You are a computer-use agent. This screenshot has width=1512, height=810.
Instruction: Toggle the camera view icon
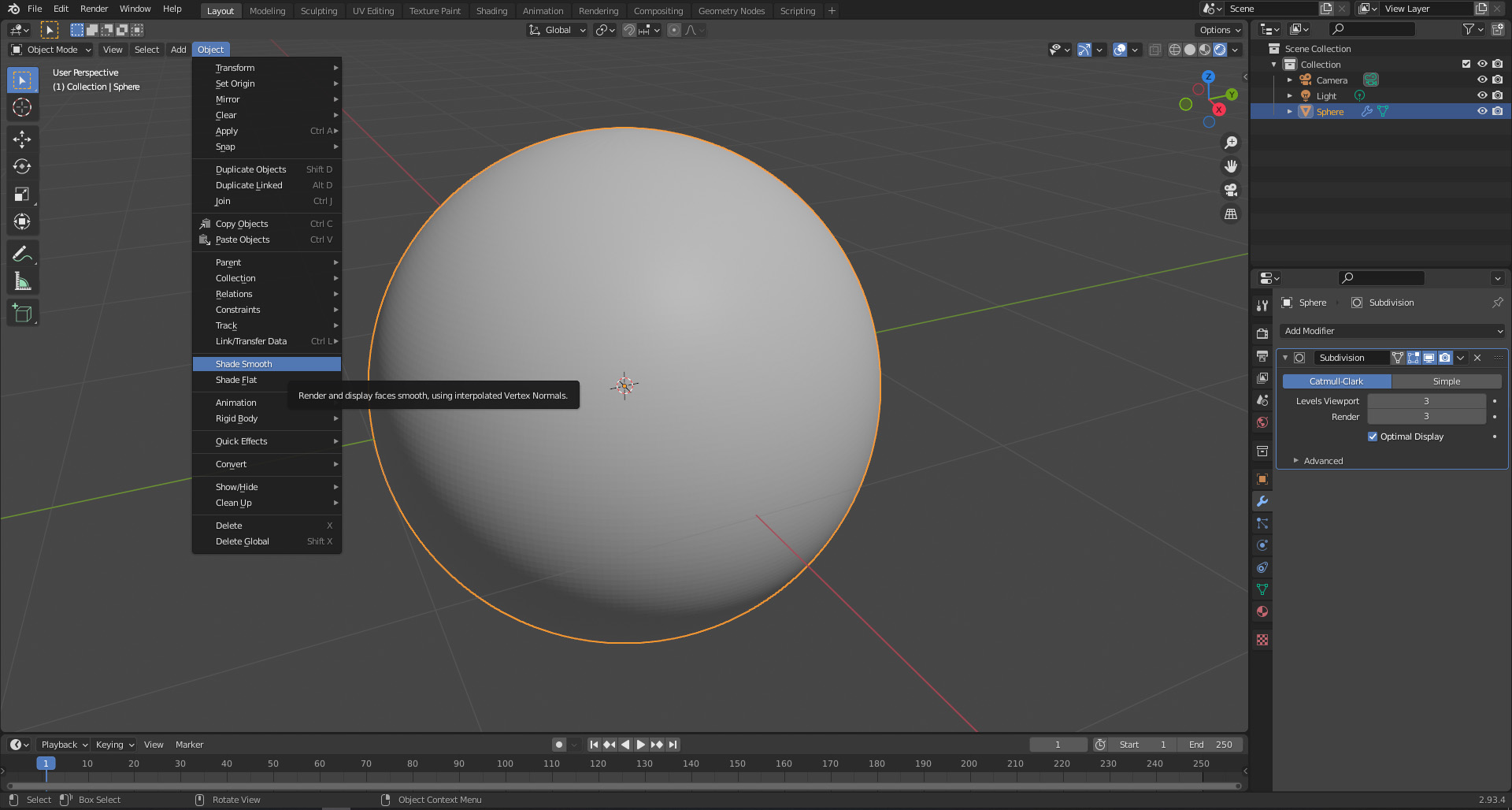pyautogui.click(x=1231, y=190)
